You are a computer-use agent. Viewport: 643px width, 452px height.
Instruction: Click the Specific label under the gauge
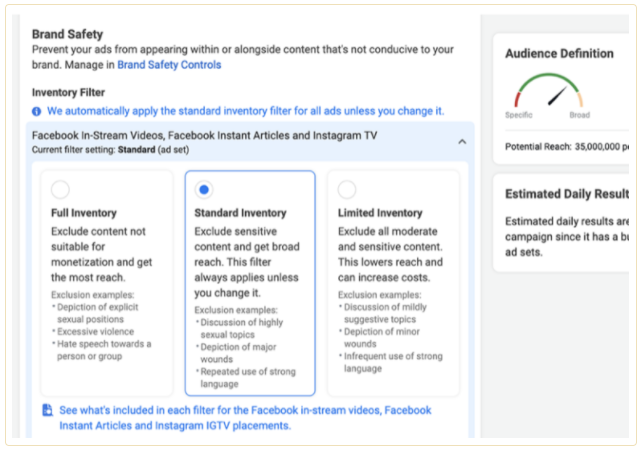(519, 115)
